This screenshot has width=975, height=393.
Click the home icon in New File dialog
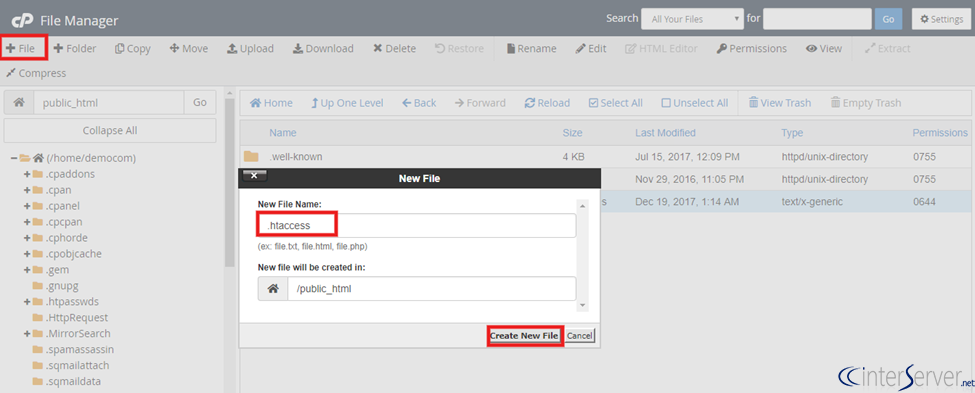pos(273,289)
